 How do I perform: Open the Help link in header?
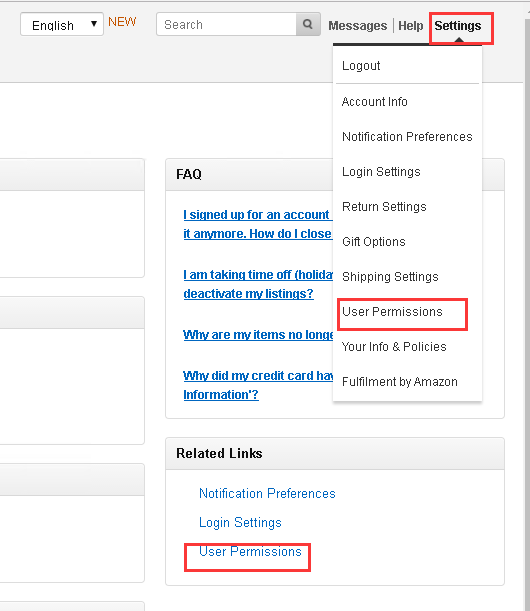pyautogui.click(x=410, y=26)
